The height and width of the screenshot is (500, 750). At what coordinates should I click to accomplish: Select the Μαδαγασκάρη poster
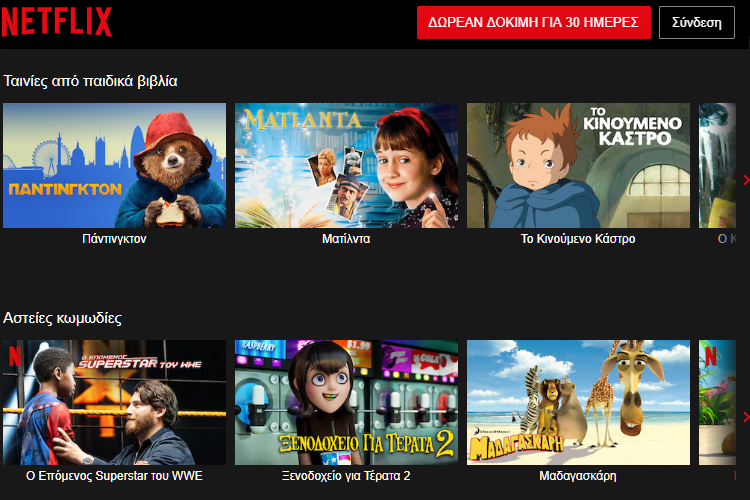tap(578, 402)
